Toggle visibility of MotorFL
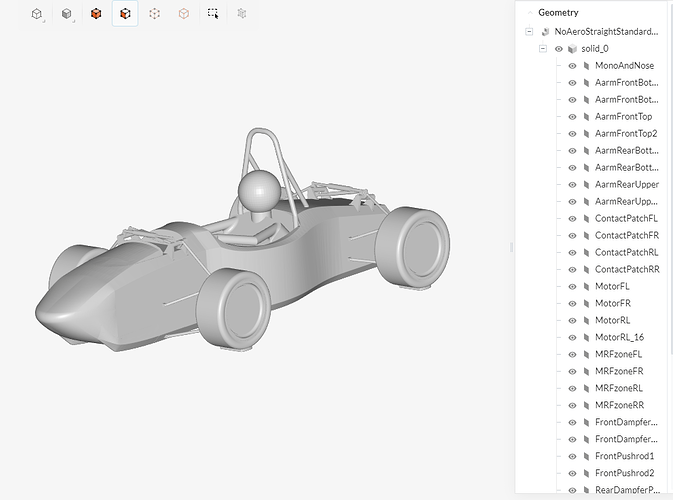 [573, 286]
